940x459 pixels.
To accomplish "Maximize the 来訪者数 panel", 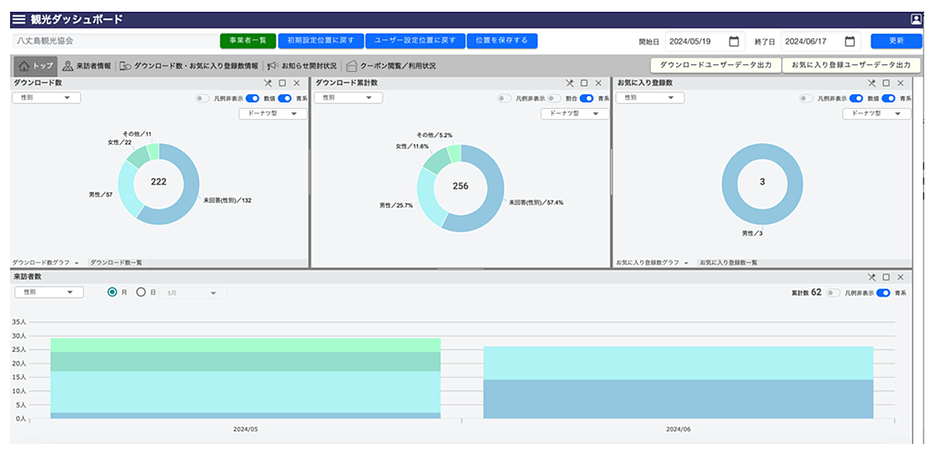I will 886,276.
